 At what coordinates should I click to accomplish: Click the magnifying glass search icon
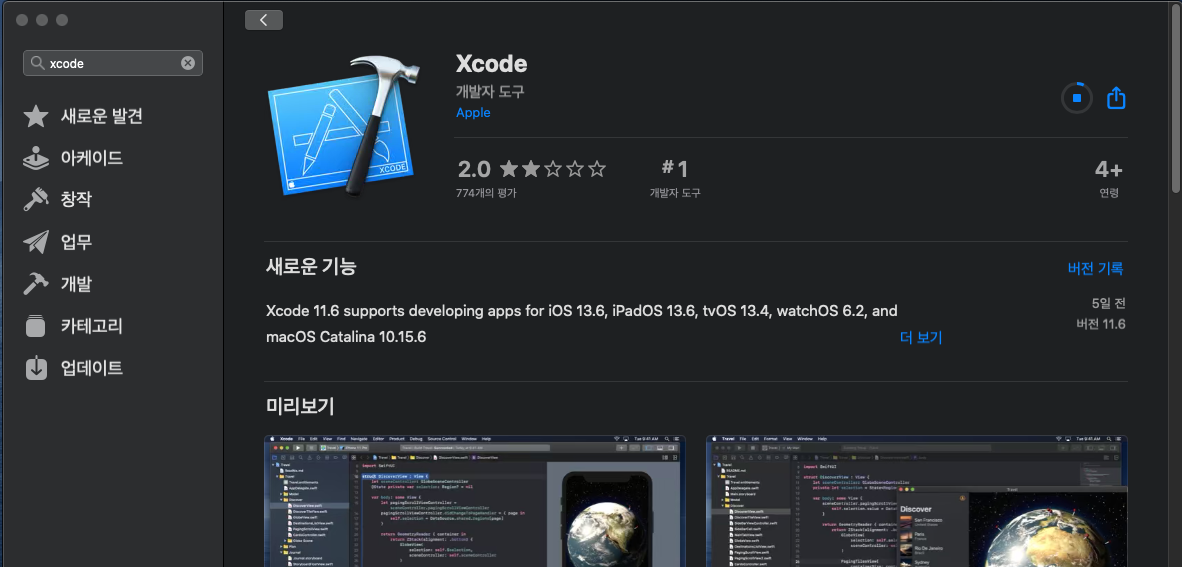(x=37, y=63)
